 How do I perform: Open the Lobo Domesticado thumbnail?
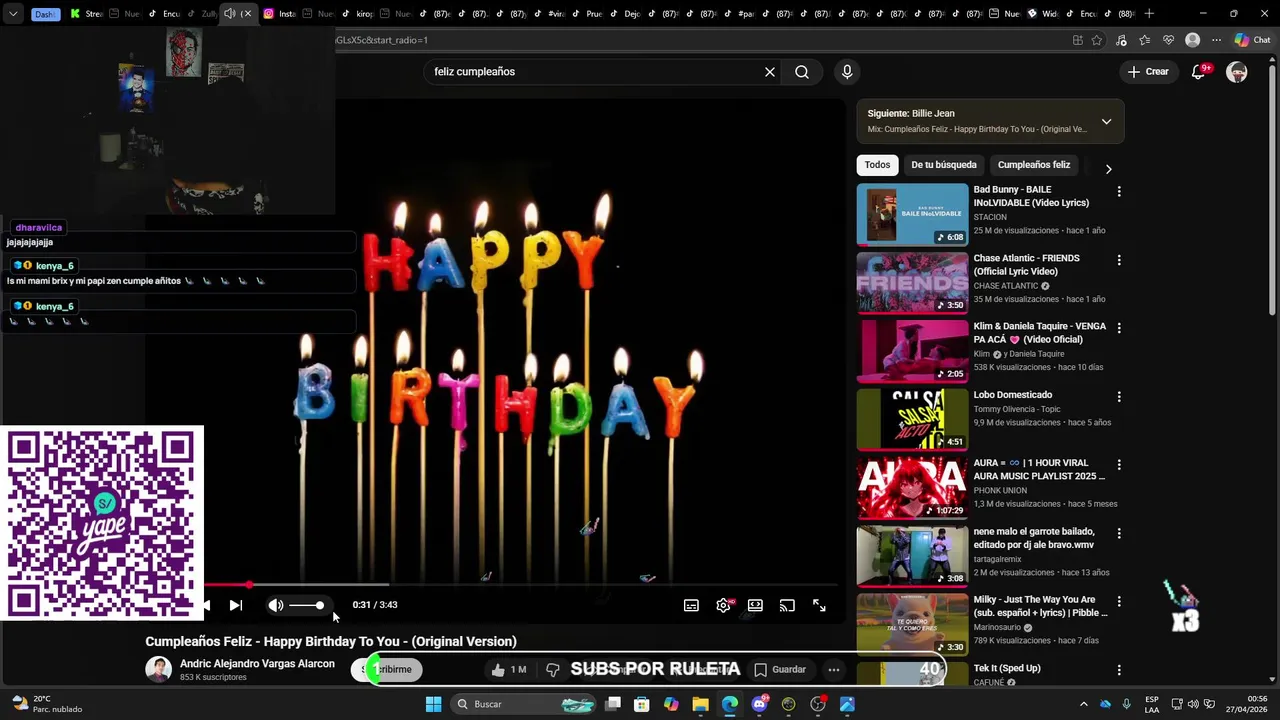912,420
